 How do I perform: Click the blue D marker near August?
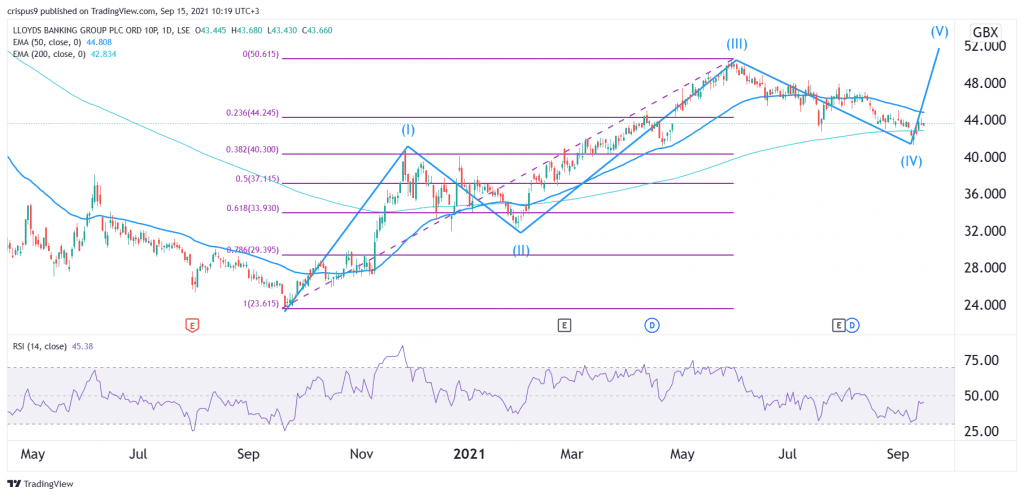852,324
